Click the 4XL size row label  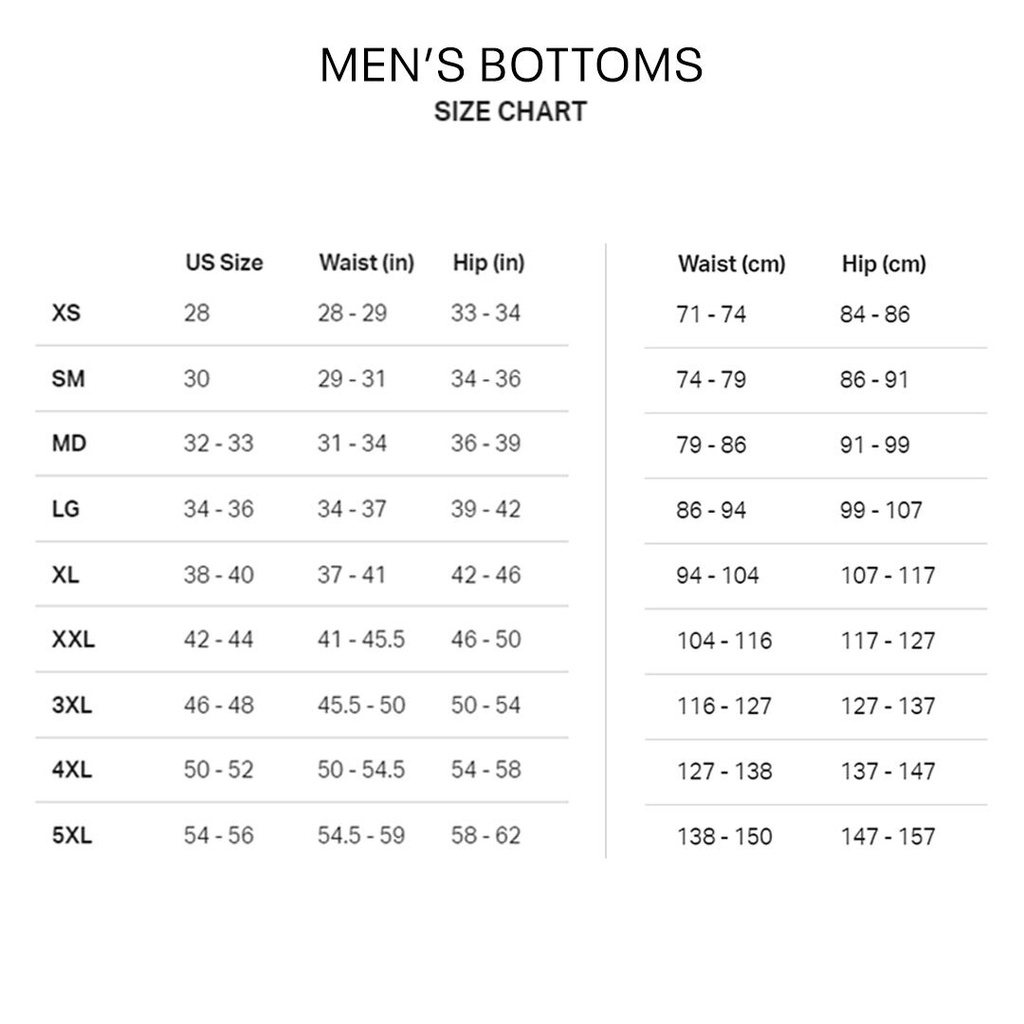[x=72, y=770]
